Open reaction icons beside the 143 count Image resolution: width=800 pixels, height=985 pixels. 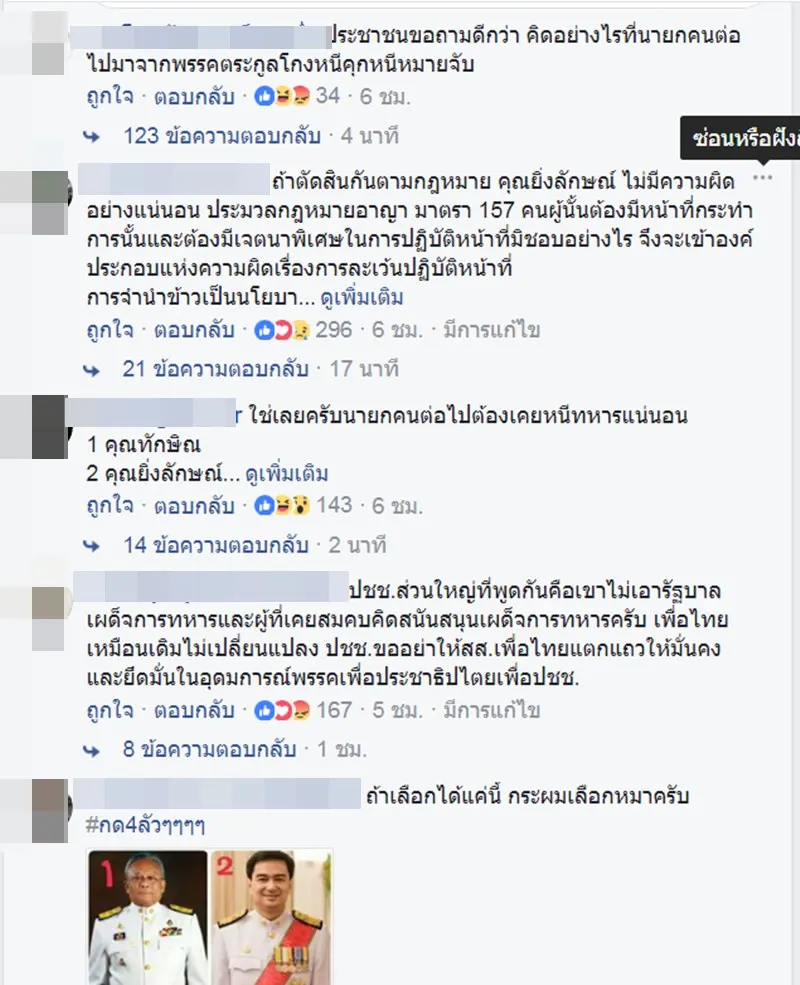point(283,505)
